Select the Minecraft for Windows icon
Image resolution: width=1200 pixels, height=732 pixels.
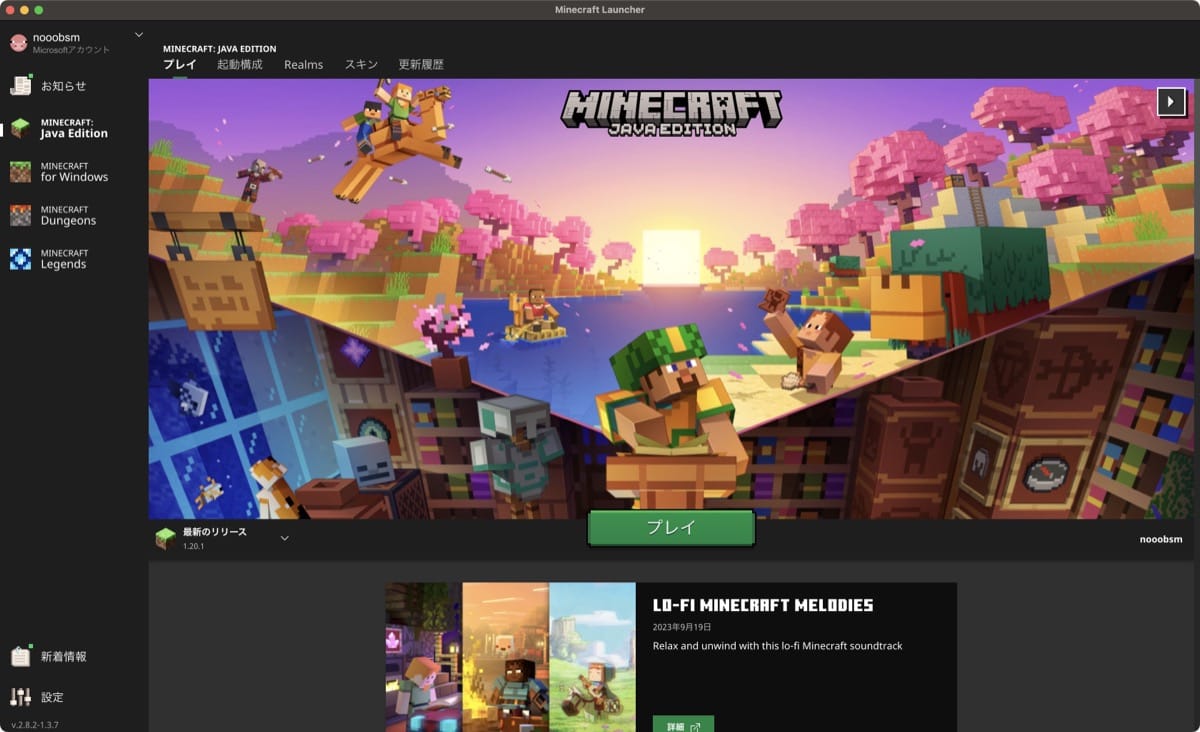click(20, 172)
